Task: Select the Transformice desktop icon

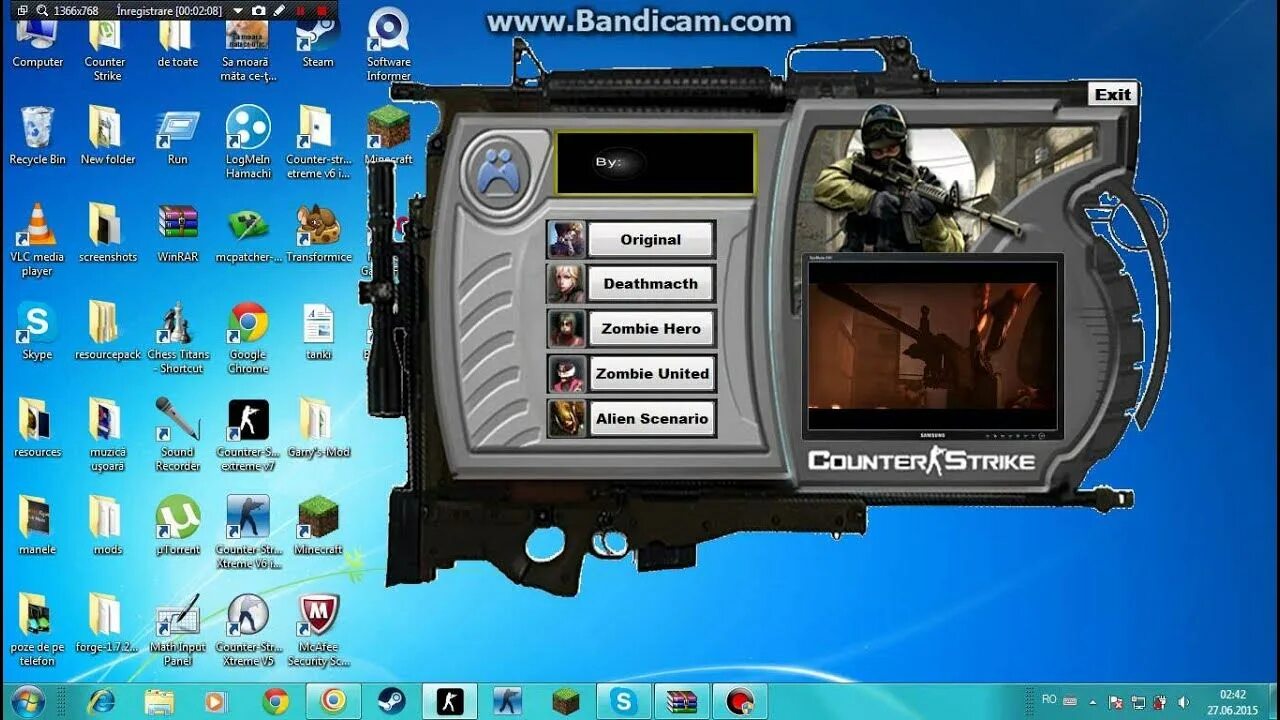Action: [318, 234]
